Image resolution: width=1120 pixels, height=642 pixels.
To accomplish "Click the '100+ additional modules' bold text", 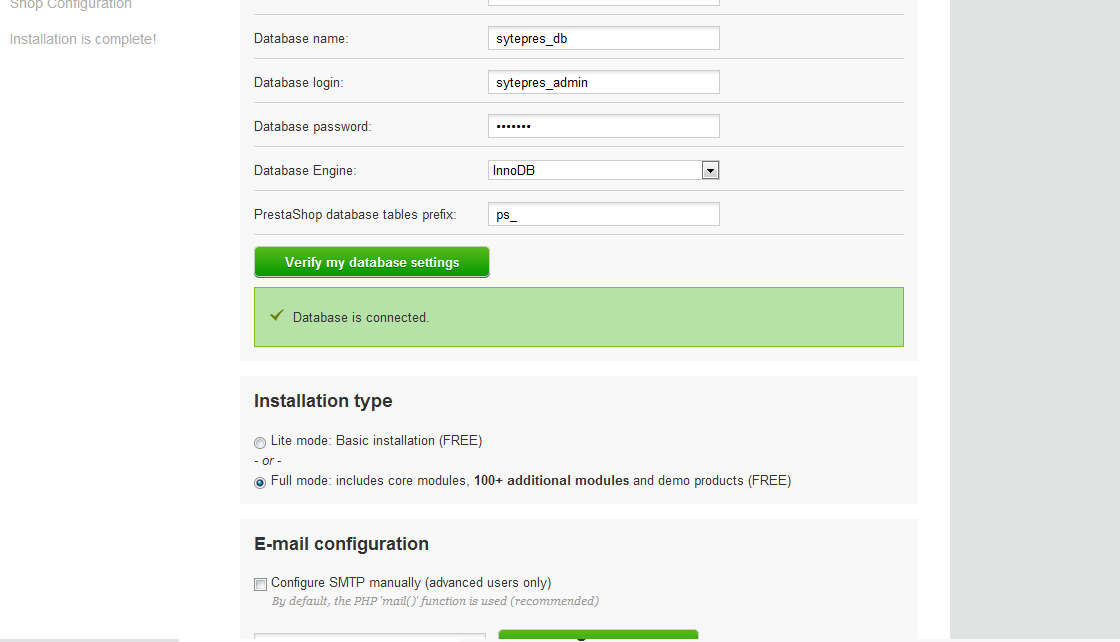I will click(551, 481).
